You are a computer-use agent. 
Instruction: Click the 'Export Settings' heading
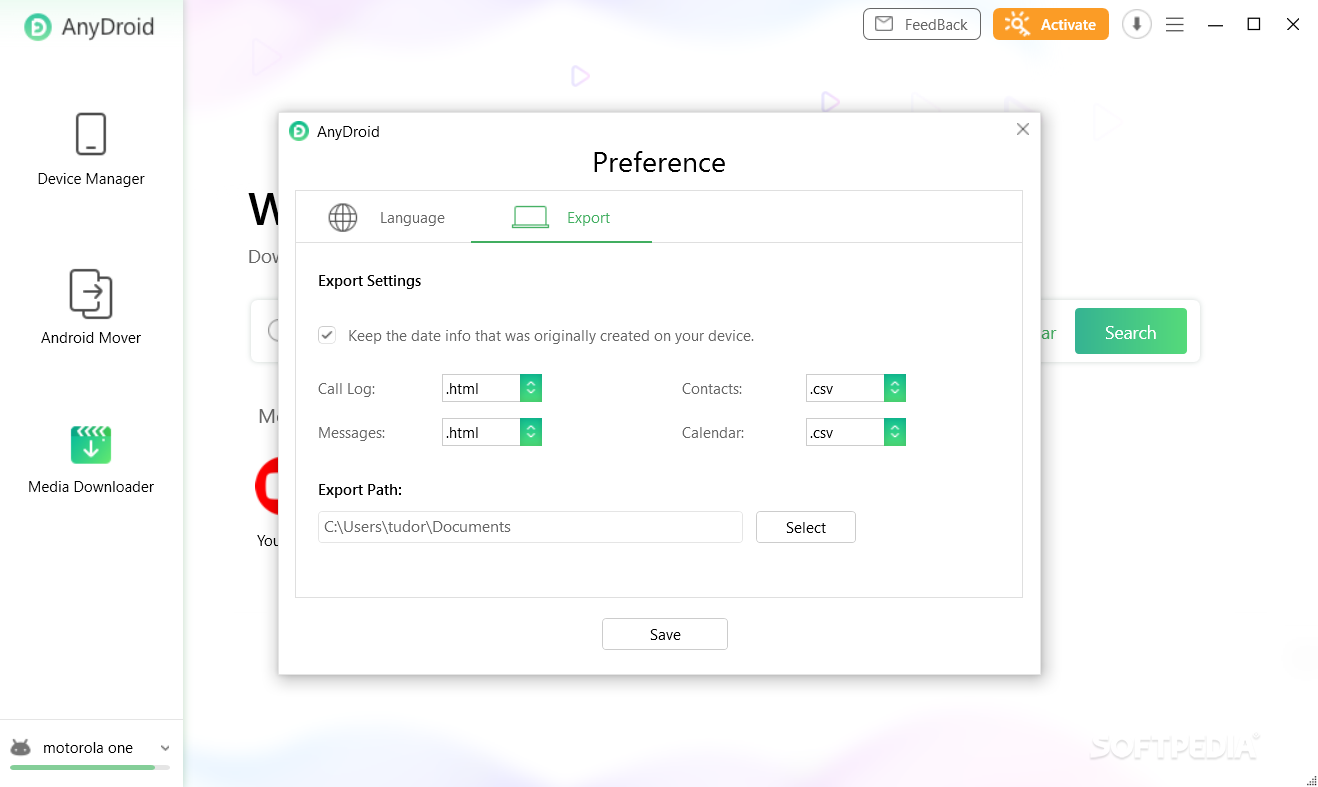tap(370, 281)
